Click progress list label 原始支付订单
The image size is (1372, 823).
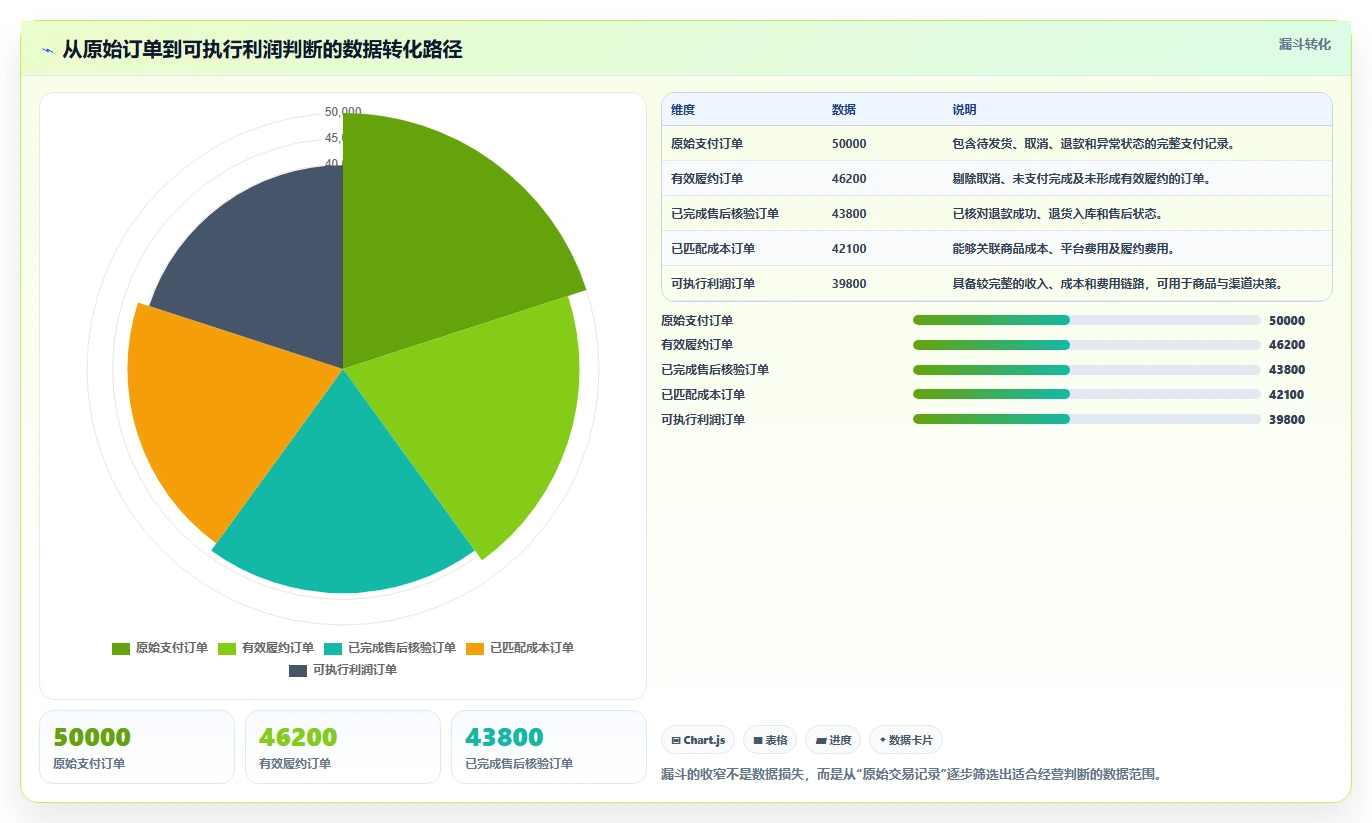[697, 321]
